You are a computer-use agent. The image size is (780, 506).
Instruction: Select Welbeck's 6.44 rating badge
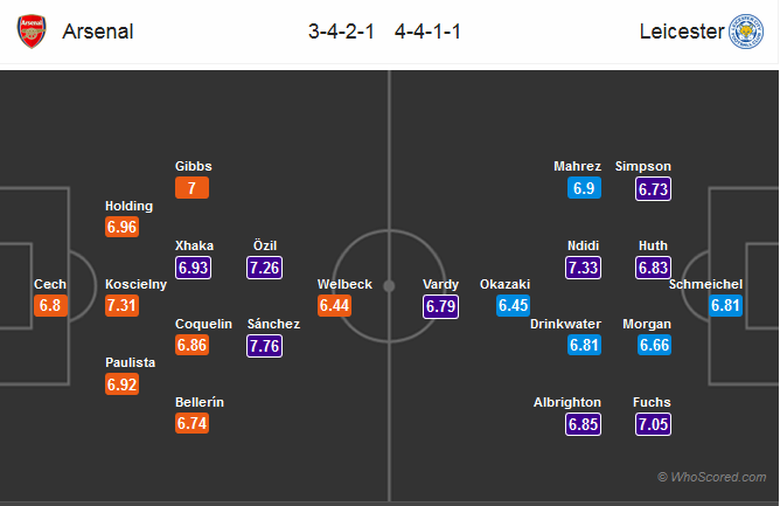334,306
